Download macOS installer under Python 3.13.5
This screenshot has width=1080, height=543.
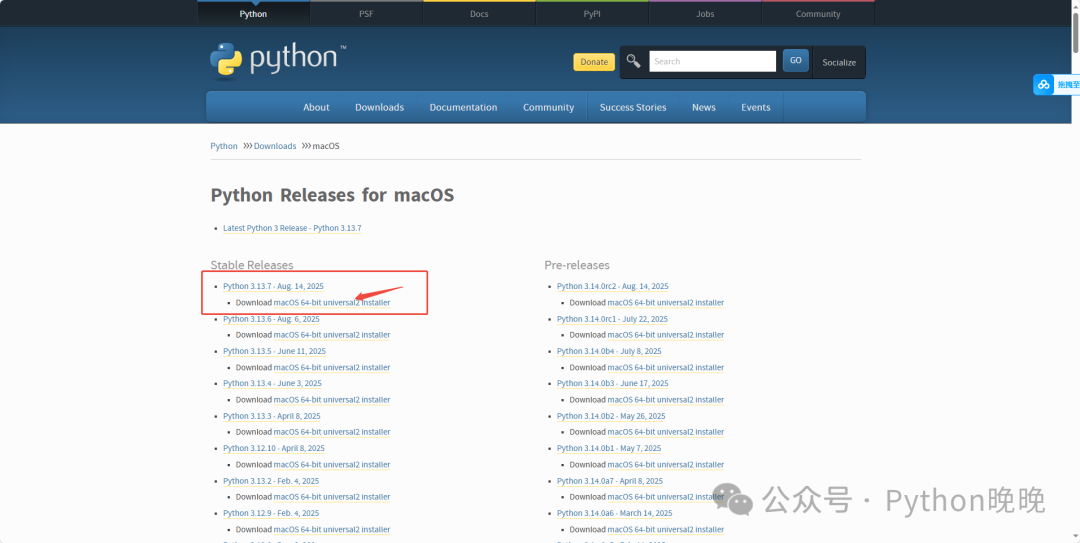point(332,367)
